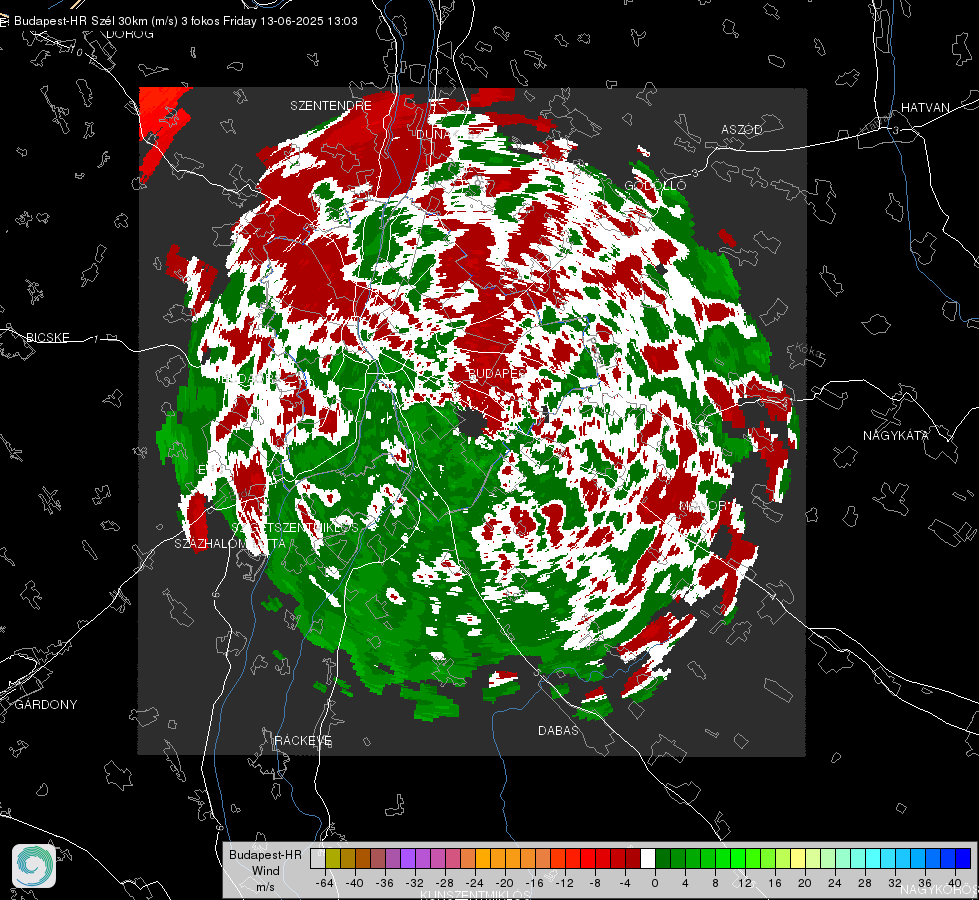Click the GARDONY town label
The width and height of the screenshot is (979, 900).
click(x=46, y=705)
